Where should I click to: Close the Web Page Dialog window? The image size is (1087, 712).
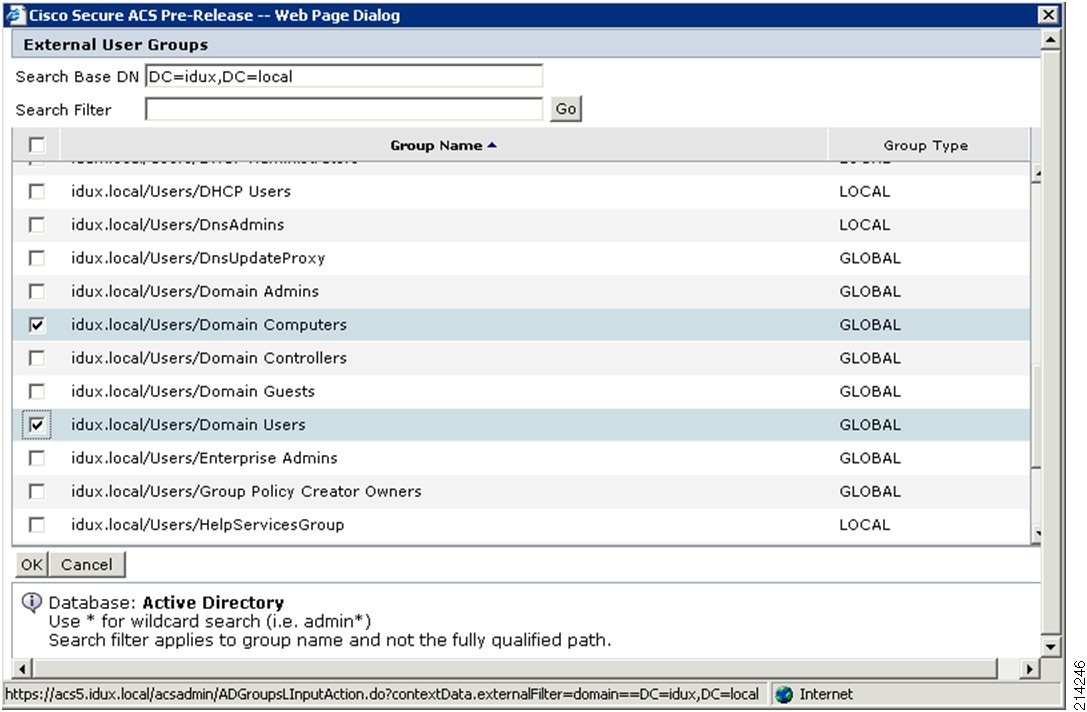point(1048,15)
